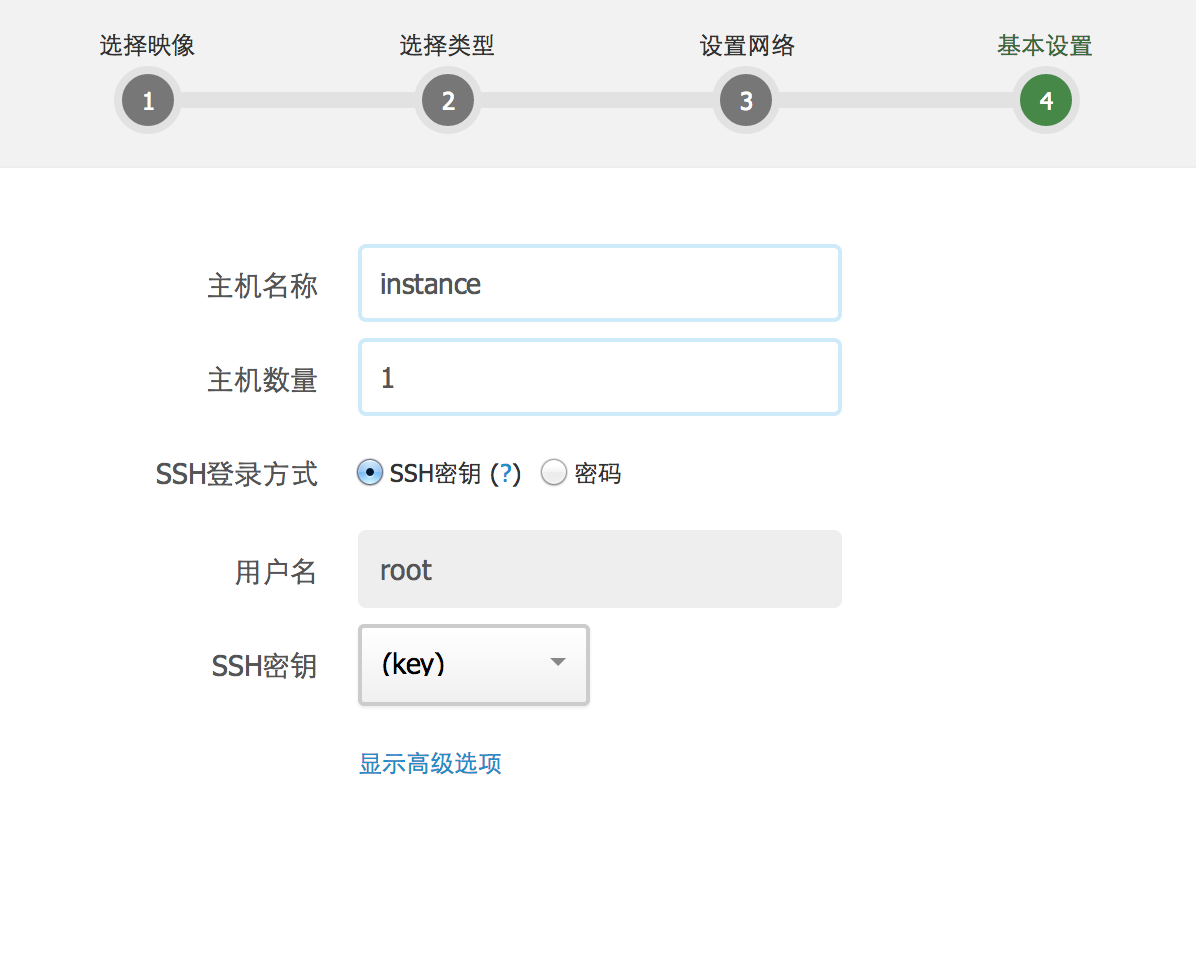Expand 显示高级选项 advanced options

point(430,764)
